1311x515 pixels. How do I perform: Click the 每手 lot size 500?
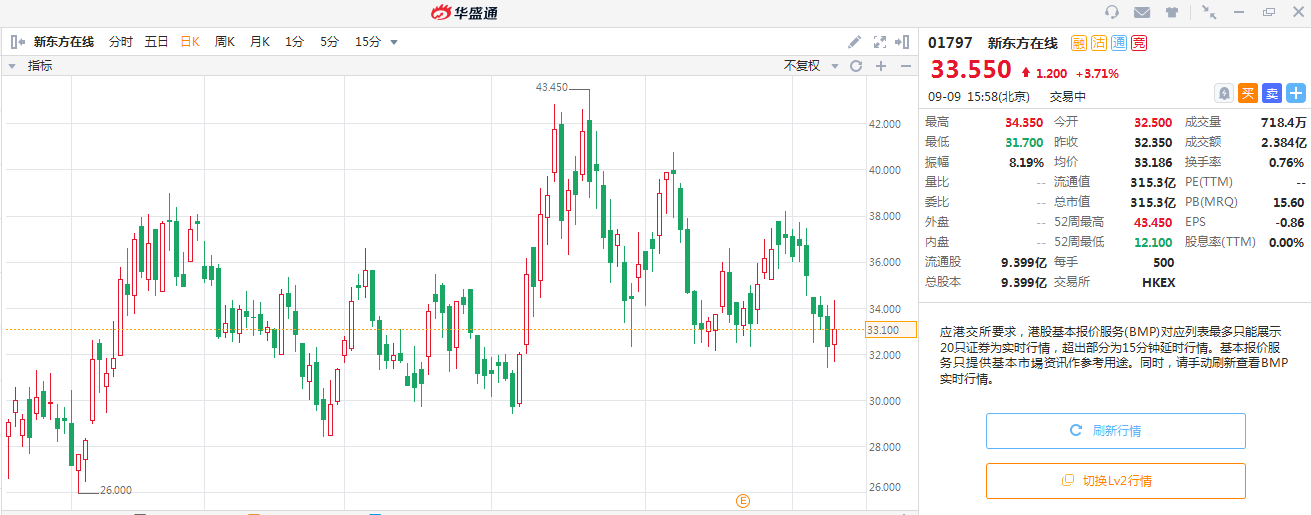click(1163, 262)
